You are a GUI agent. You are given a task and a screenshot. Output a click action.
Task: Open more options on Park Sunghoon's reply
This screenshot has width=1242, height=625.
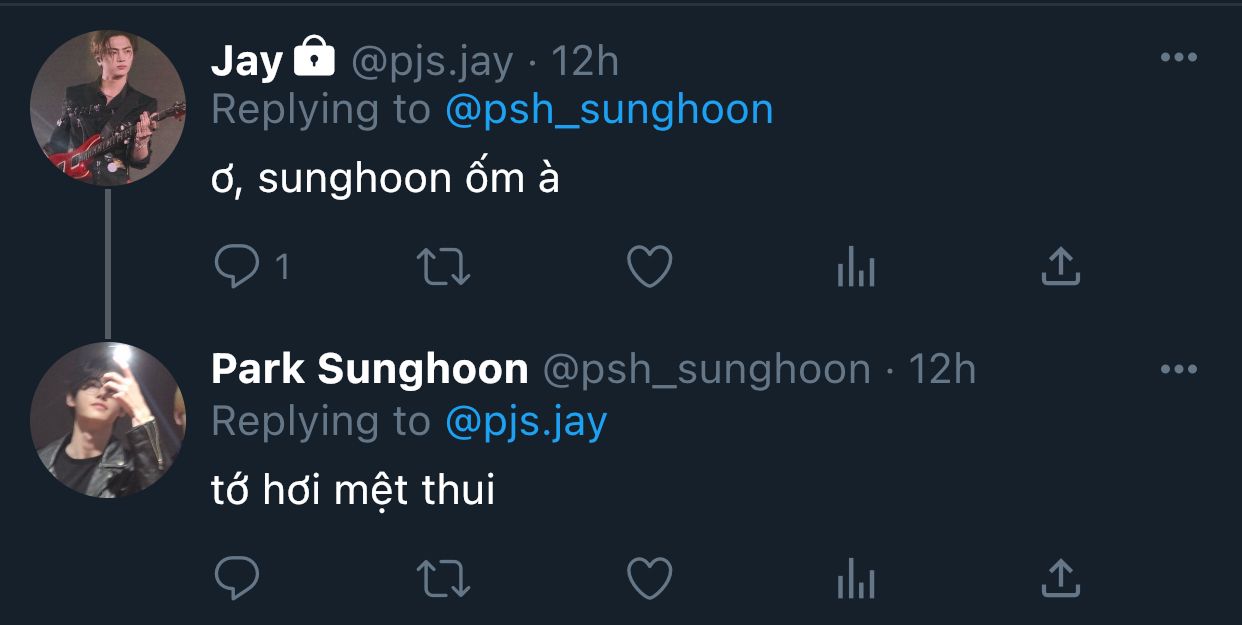(x=1179, y=369)
